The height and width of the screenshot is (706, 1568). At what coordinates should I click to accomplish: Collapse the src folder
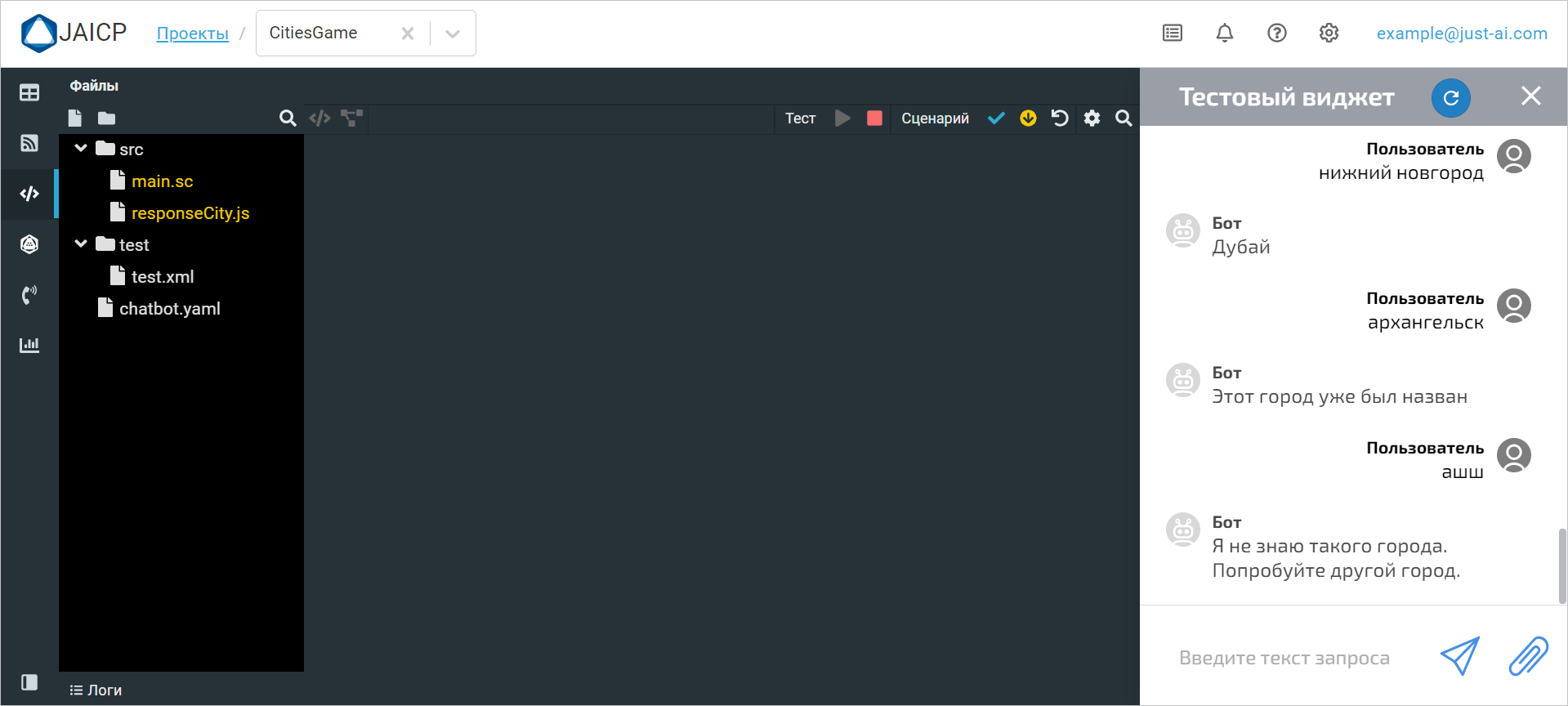[x=81, y=149]
